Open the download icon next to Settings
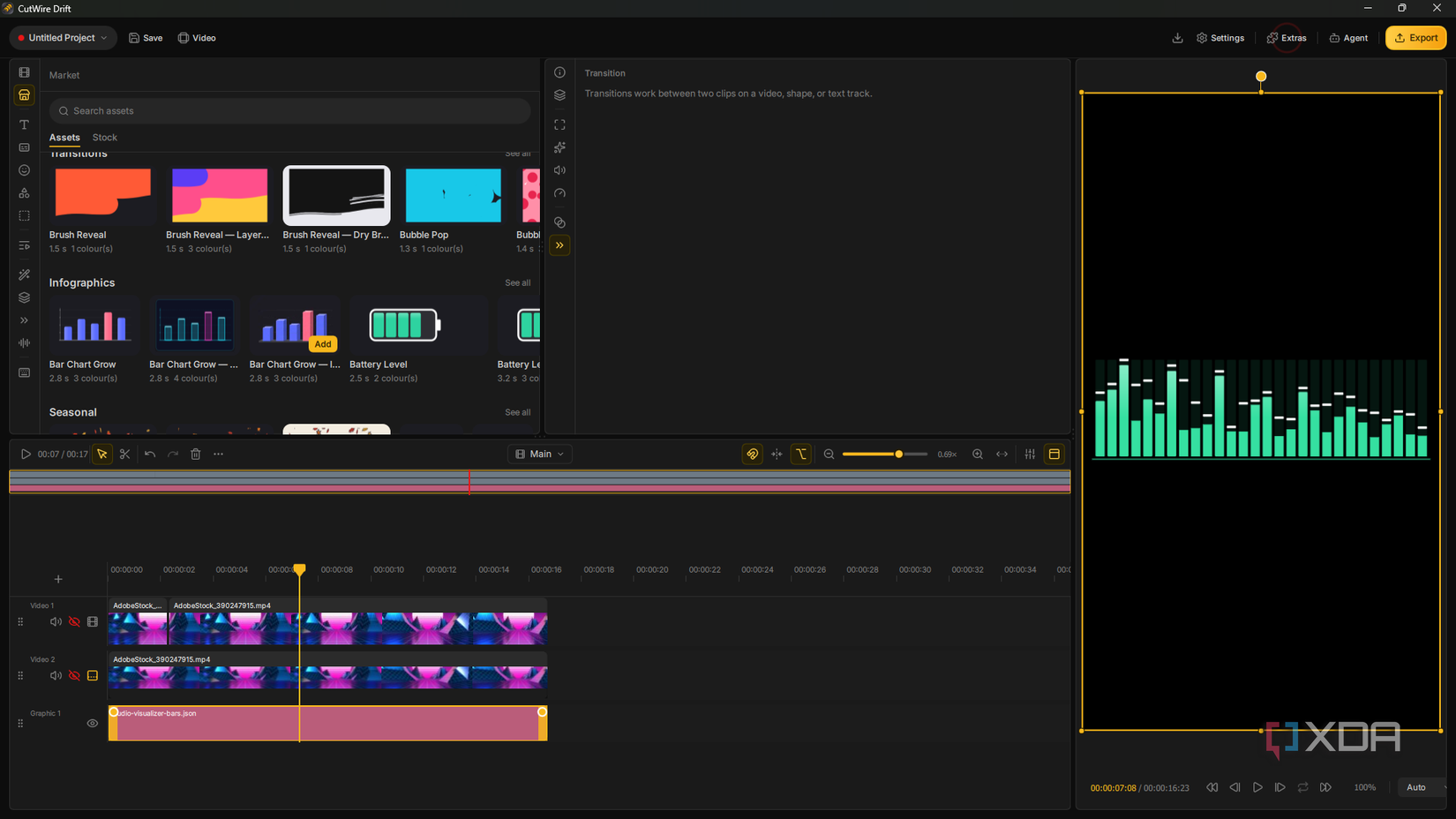This screenshot has width=1456, height=819. tap(1177, 38)
